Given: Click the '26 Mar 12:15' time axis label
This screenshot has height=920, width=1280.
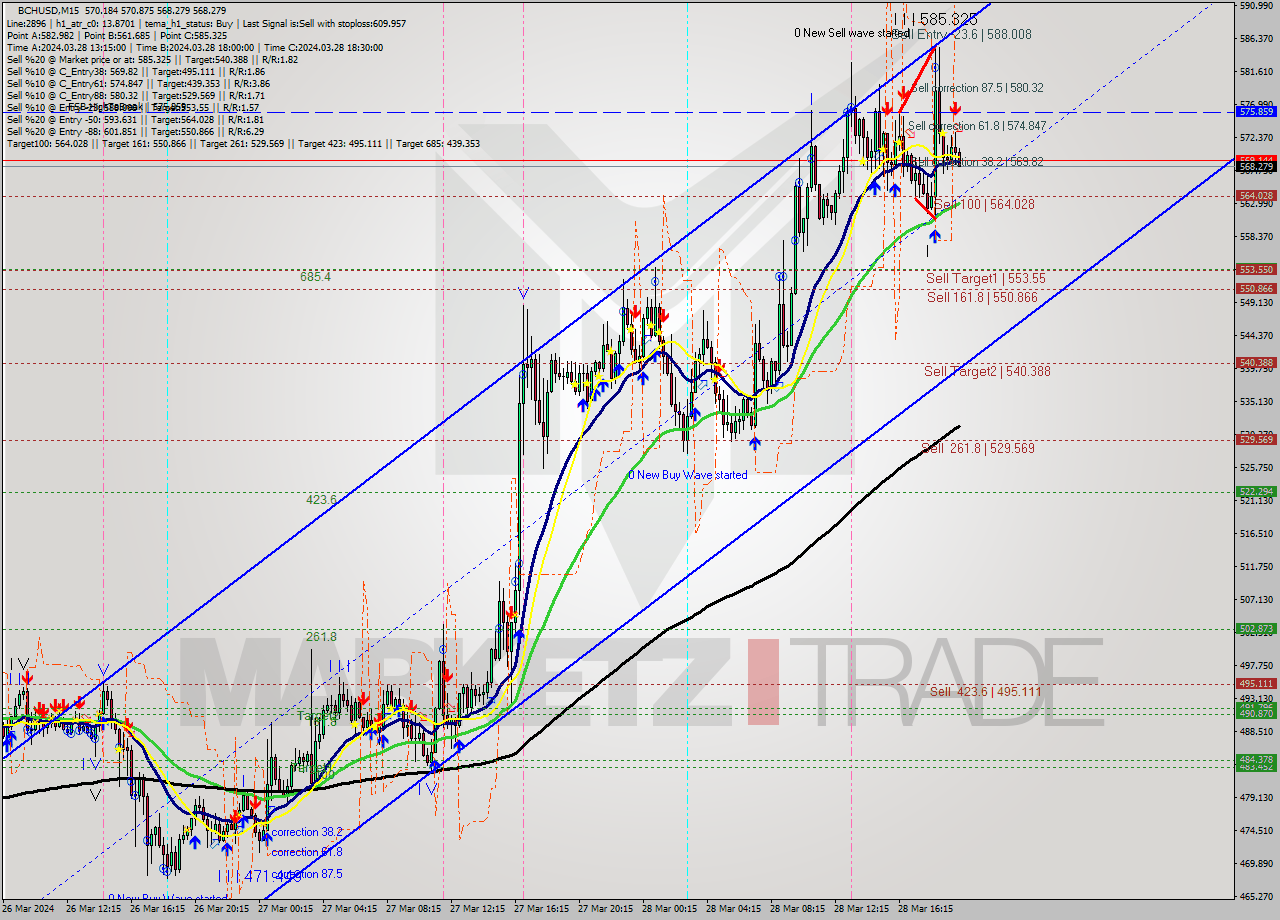Looking at the screenshot, I should coord(93,909).
